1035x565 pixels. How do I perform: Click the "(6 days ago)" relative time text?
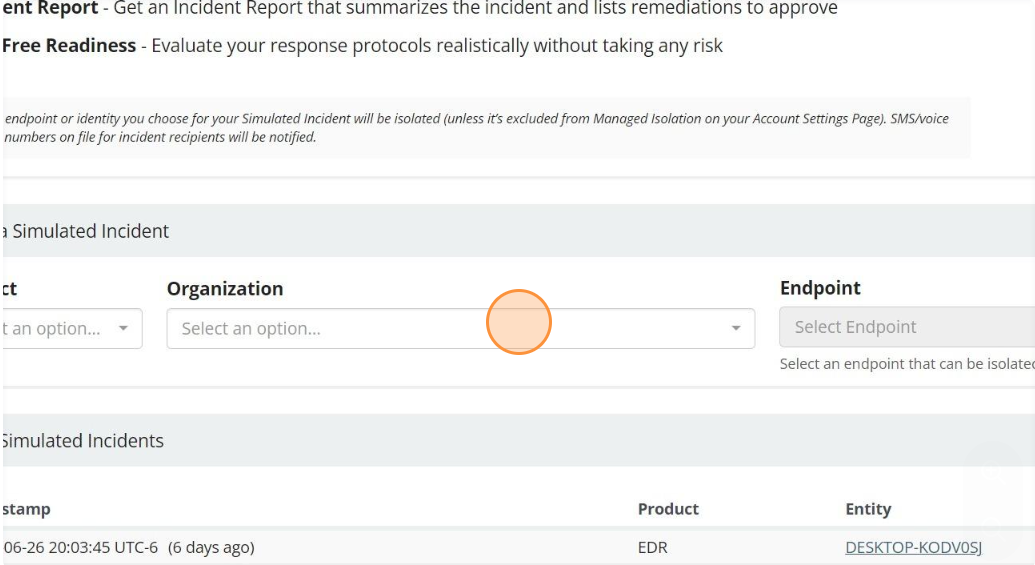click(x=211, y=547)
